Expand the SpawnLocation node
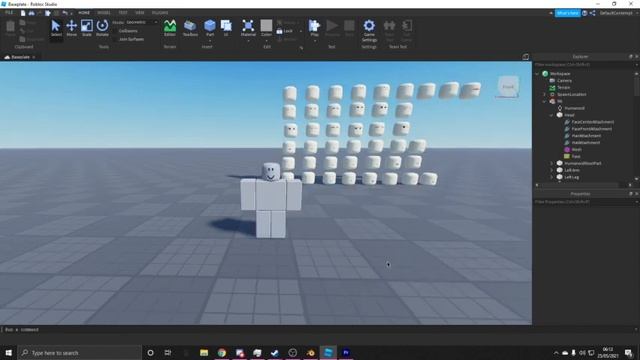Viewport: 640px width, 360px height. click(544, 95)
